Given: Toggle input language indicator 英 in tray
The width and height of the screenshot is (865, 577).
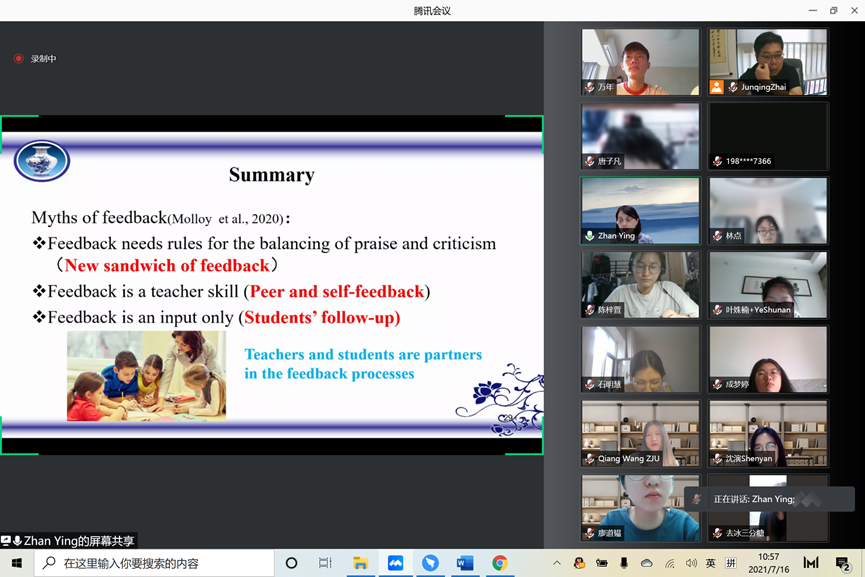Looking at the screenshot, I should tap(710, 564).
